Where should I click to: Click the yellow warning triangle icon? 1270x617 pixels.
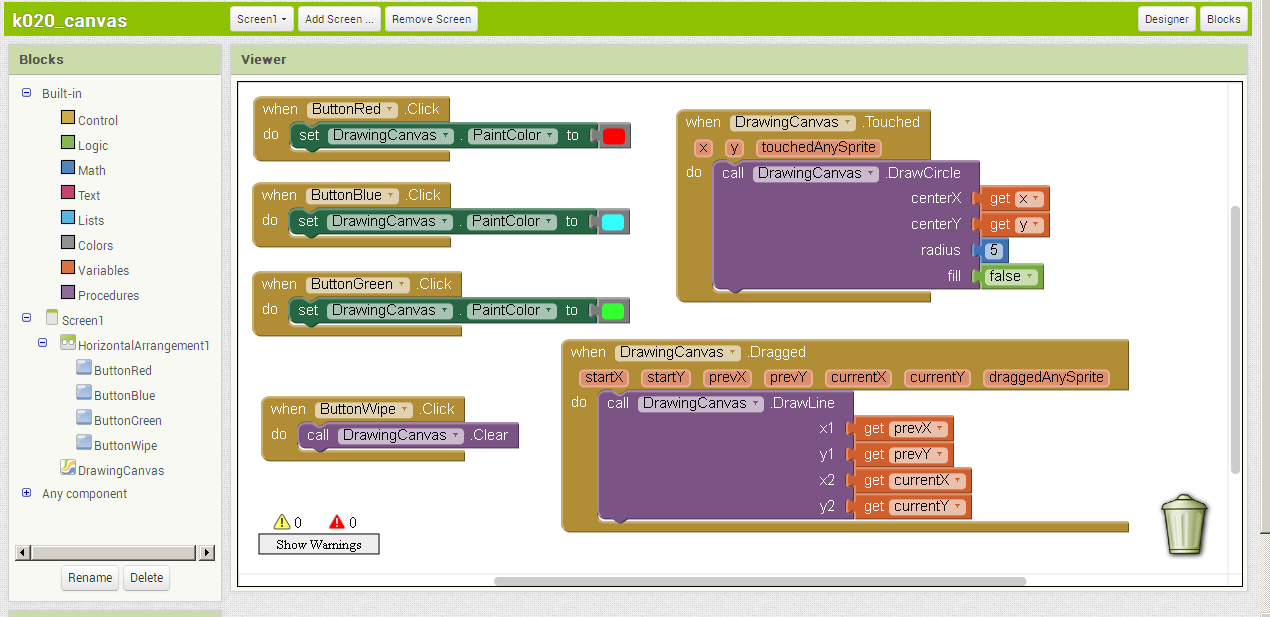pyautogui.click(x=282, y=521)
